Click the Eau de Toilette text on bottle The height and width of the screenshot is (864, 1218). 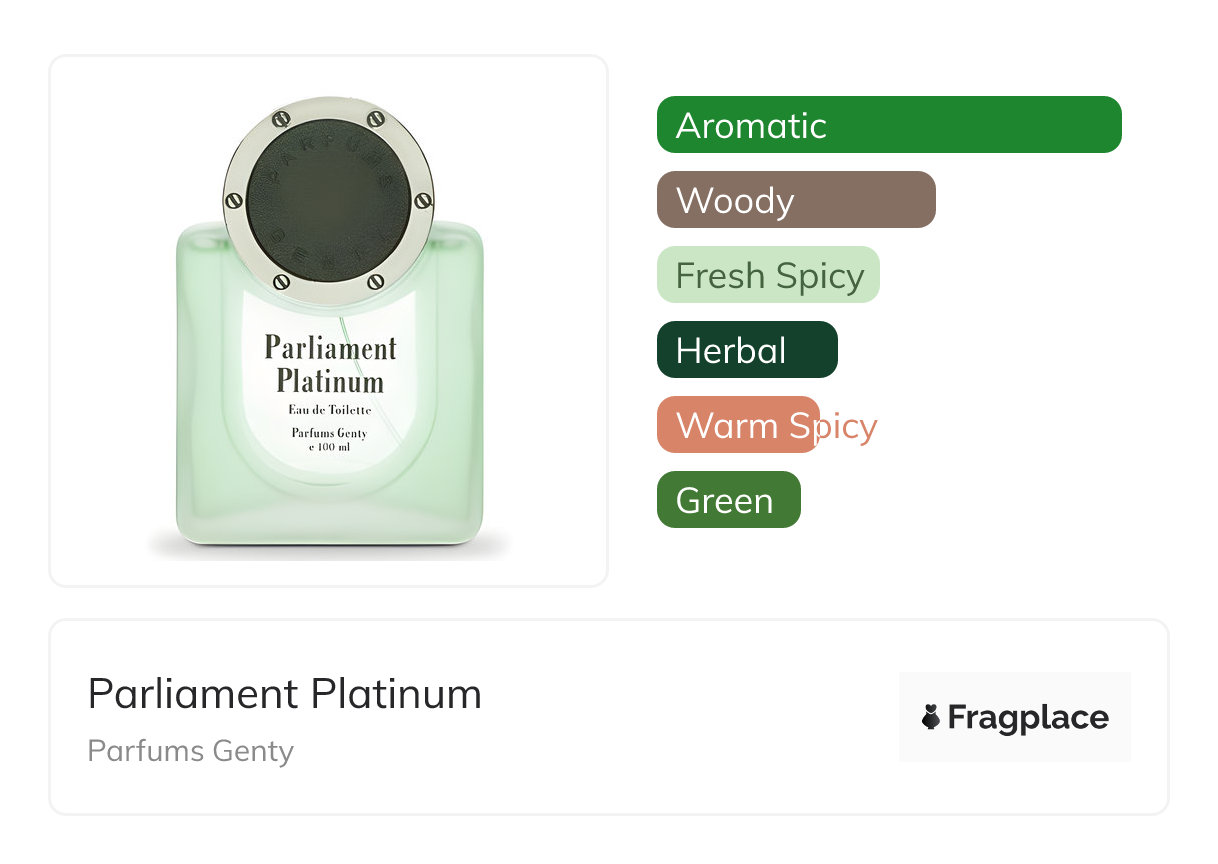(329, 410)
